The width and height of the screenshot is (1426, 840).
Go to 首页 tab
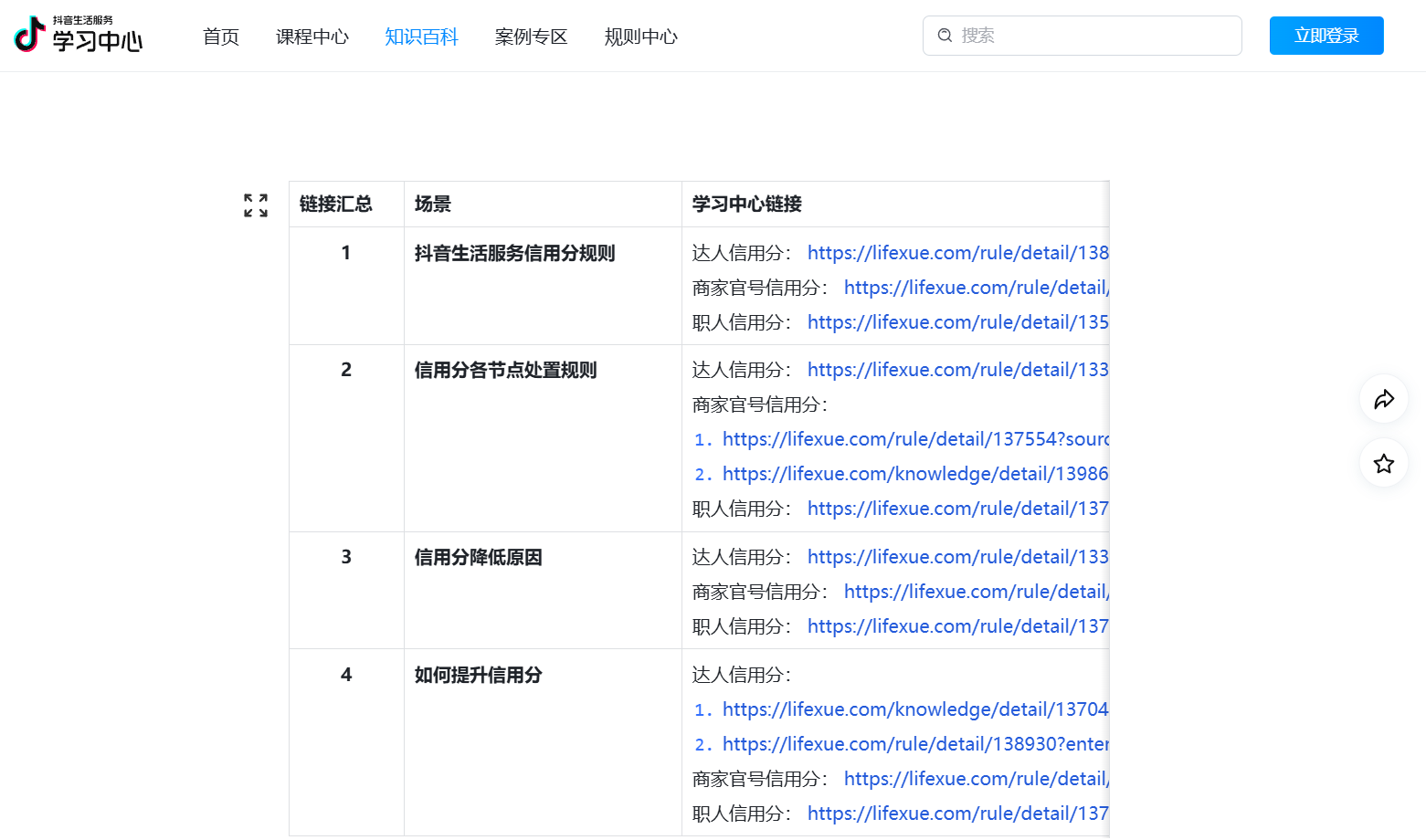(x=221, y=37)
